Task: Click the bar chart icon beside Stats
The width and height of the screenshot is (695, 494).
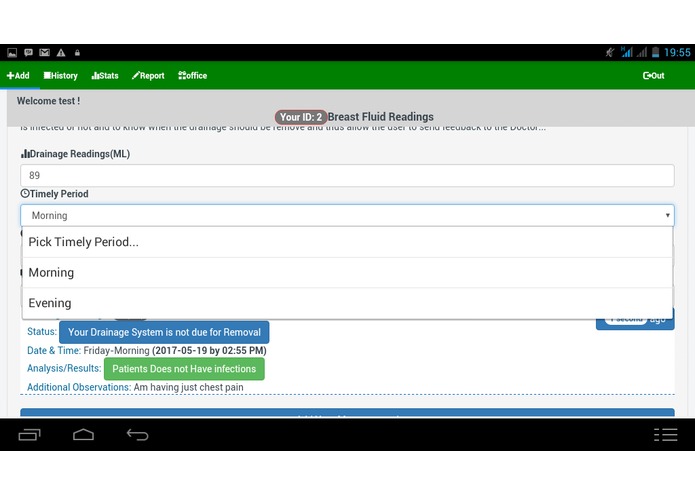Action: (x=95, y=75)
